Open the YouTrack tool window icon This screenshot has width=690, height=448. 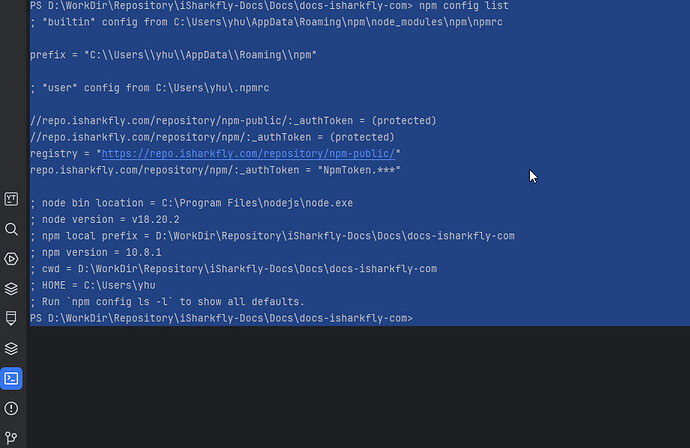click(x=11, y=199)
